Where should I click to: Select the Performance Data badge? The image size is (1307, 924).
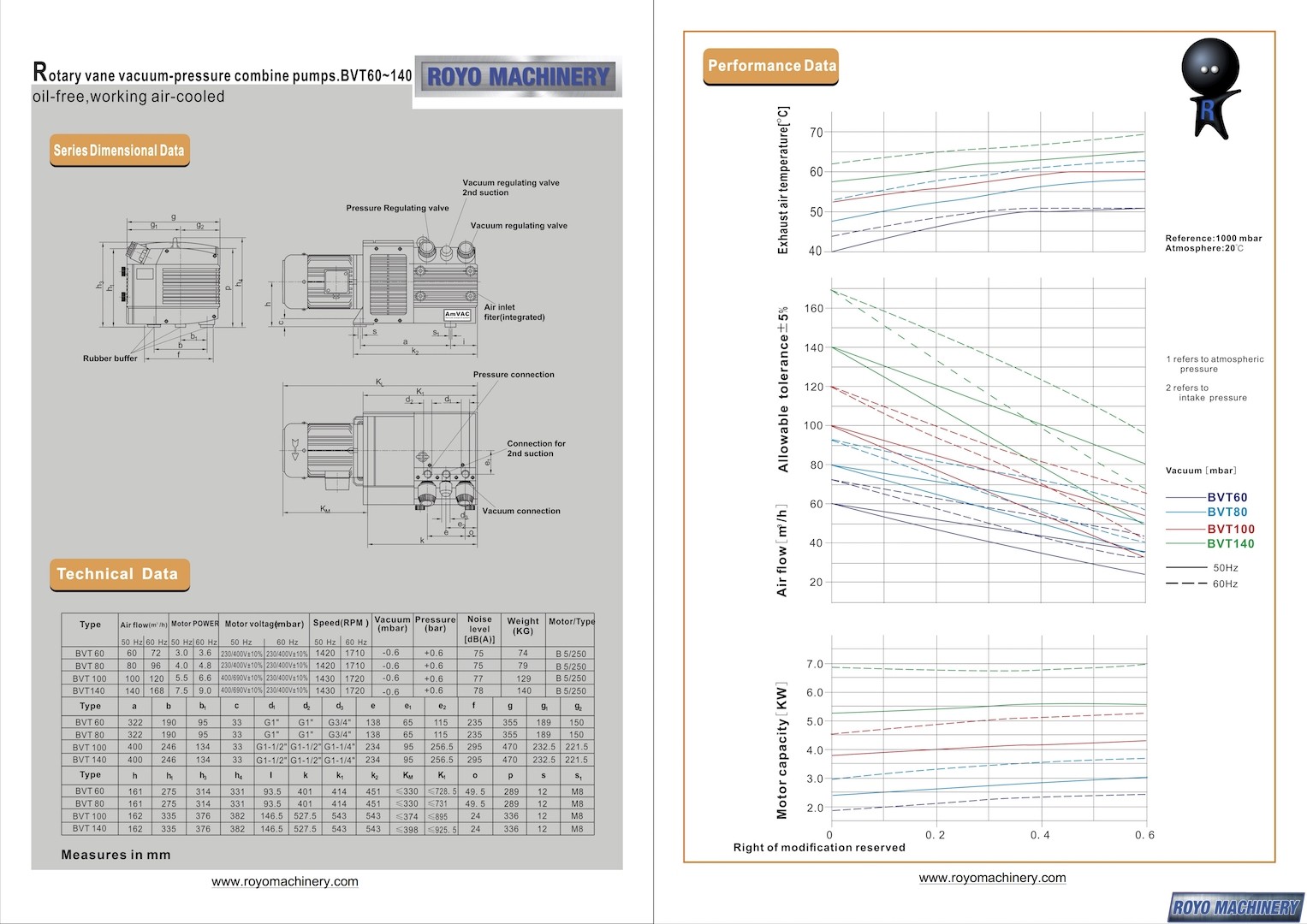tap(771, 66)
